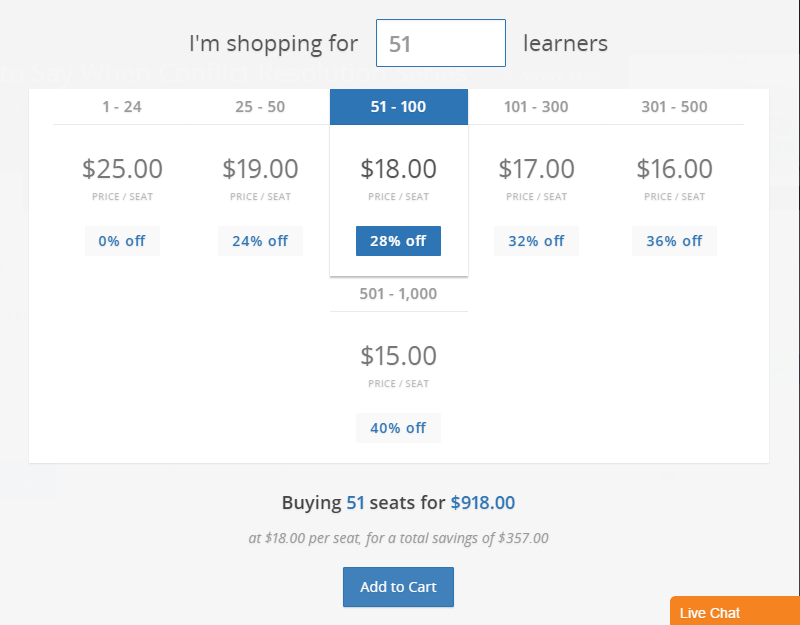The height and width of the screenshot is (625, 800).
Task: Click the 0% off badge
Action: pyautogui.click(x=122, y=241)
